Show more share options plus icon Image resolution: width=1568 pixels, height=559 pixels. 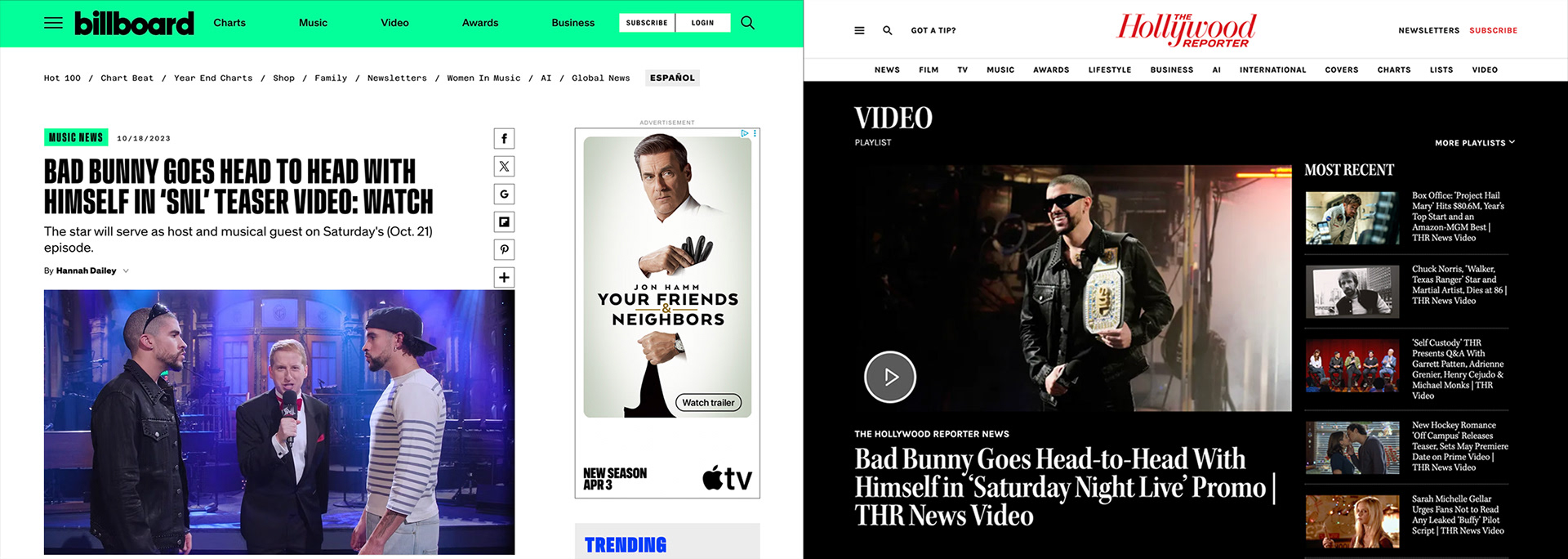pyautogui.click(x=504, y=278)
